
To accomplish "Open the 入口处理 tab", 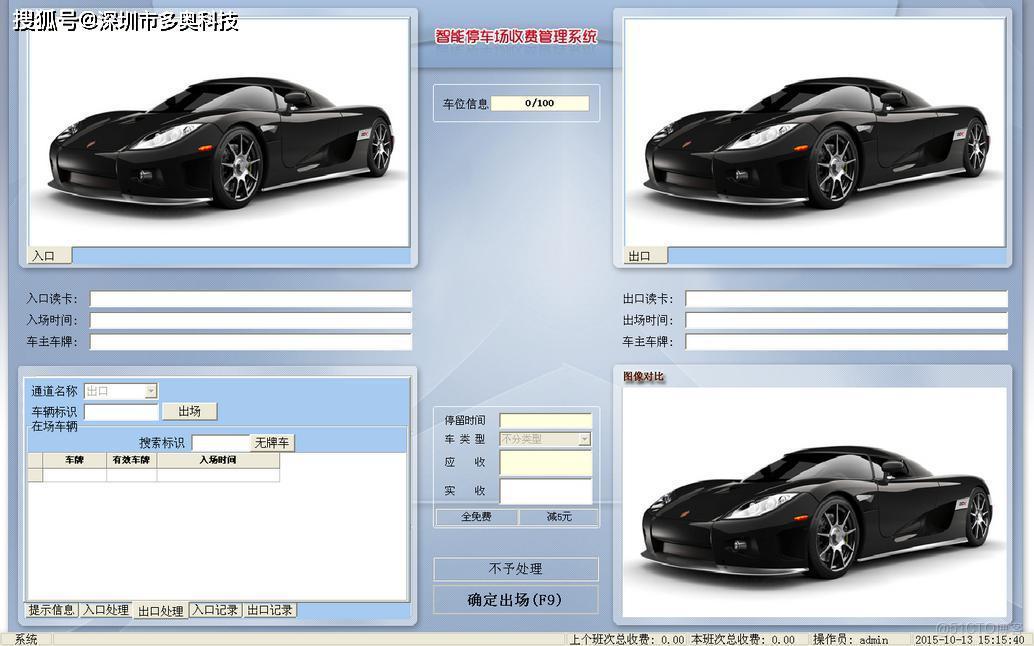I will [x=106, y=610].
